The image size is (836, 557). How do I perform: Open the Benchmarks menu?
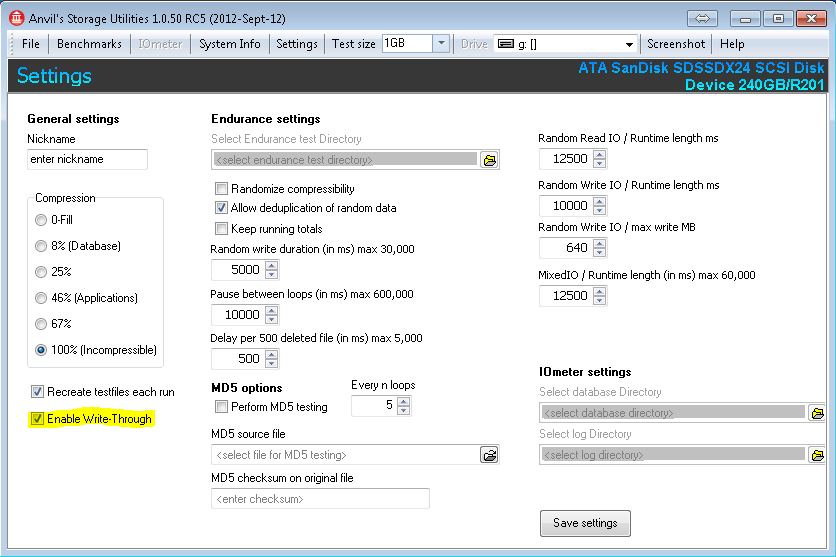pos(89,44)
